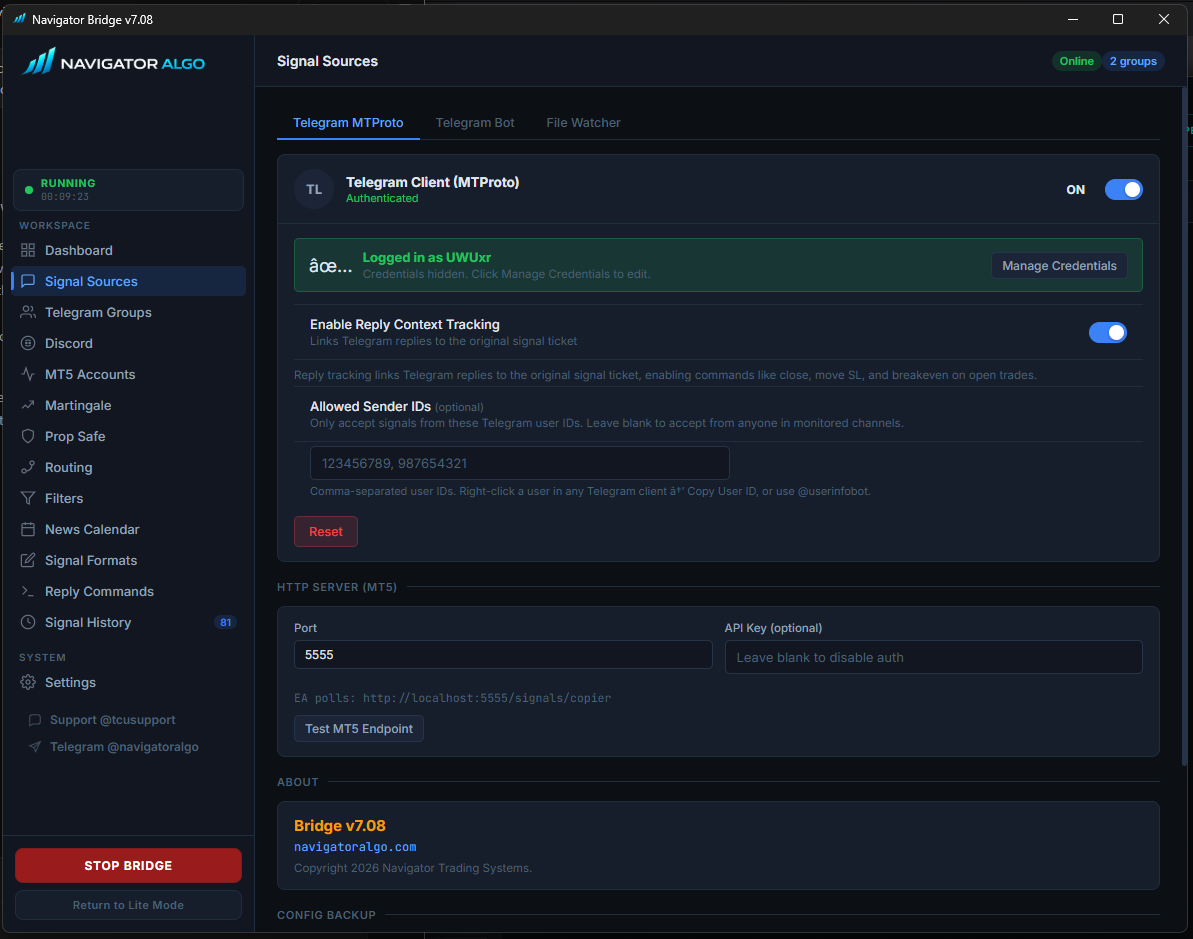Click the Signal Sources chat icon

coord(28,282)
